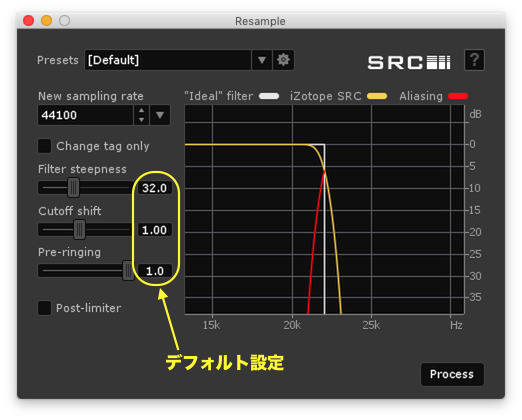Click the Filter steepness 32.0 value box
Image resolution: width=522 pixels, height=420 pixels.
(155, 188)
